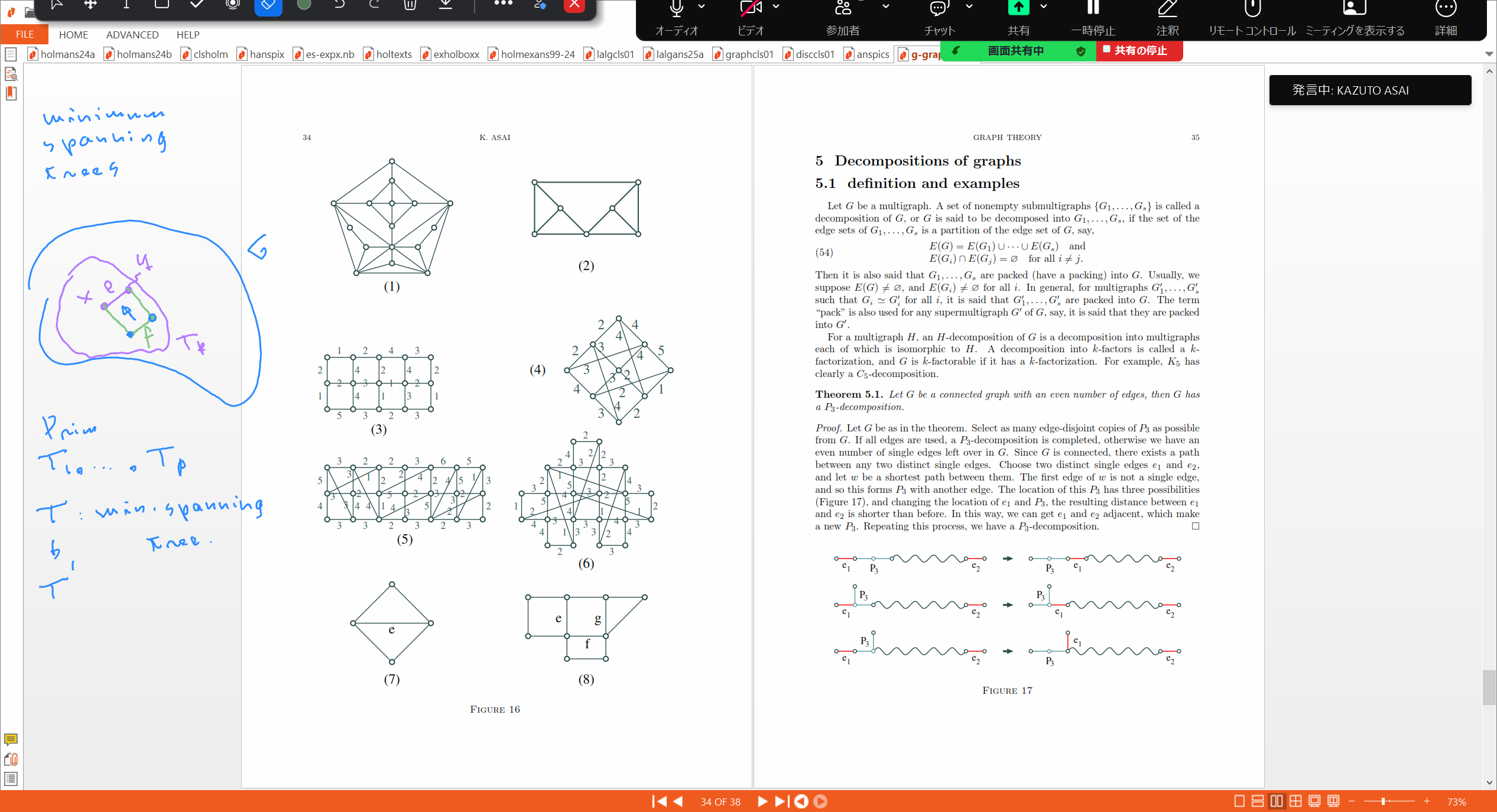
Task: Toggle the 注釈 annotate tools
Action: click(1167, 18)
